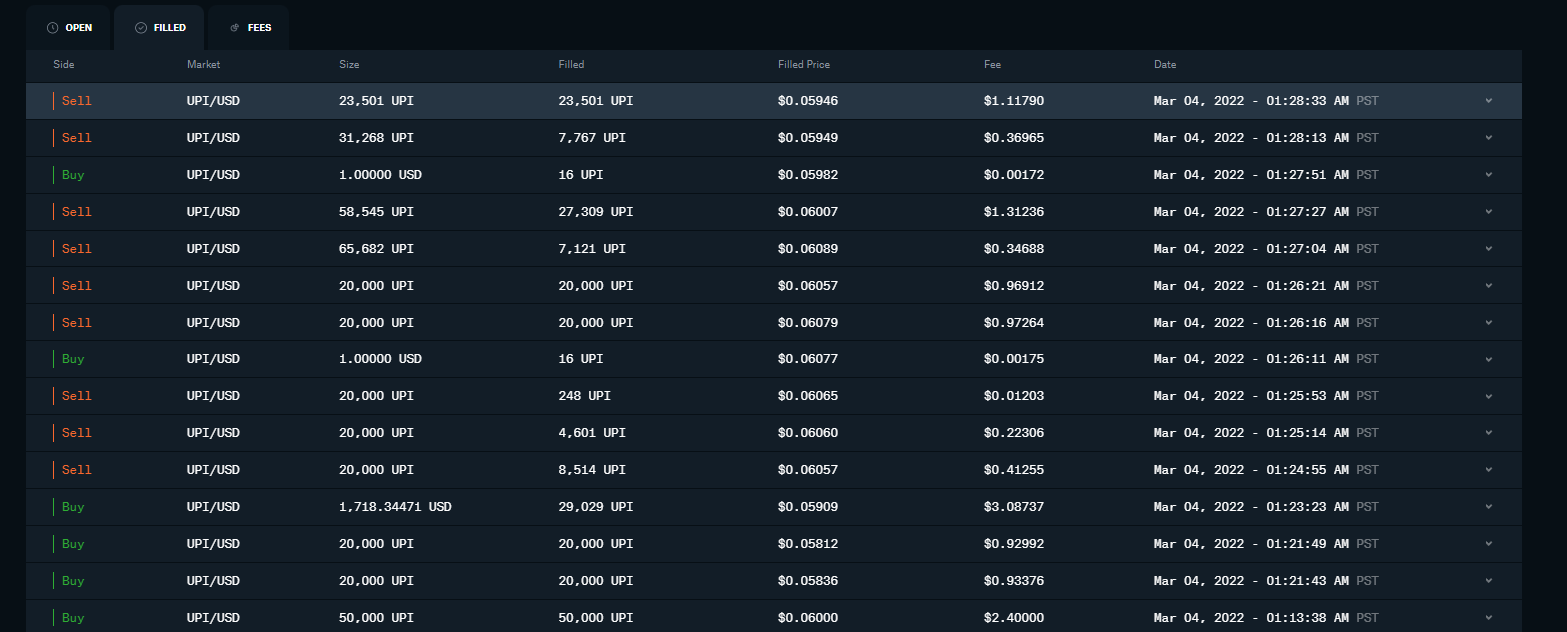
Task: Click the Filled Price column header
Action: (804, 65)
